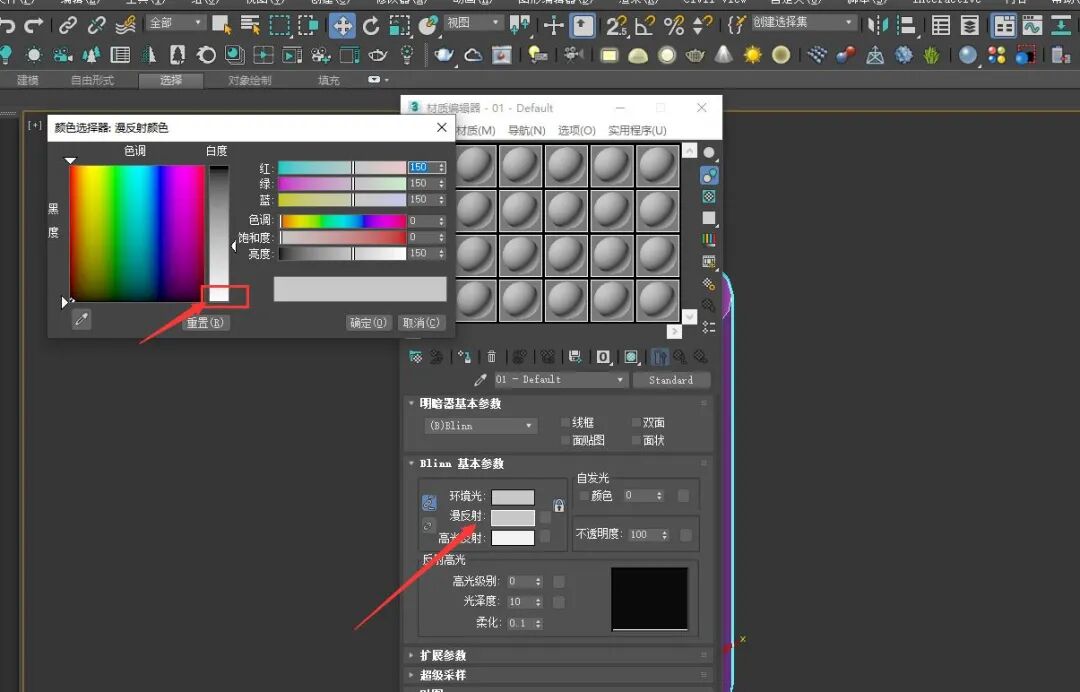Switch to the 对象绘制 ribbon tab
This screenshot has width=1080, height=692.
click(x=249, y=81)
